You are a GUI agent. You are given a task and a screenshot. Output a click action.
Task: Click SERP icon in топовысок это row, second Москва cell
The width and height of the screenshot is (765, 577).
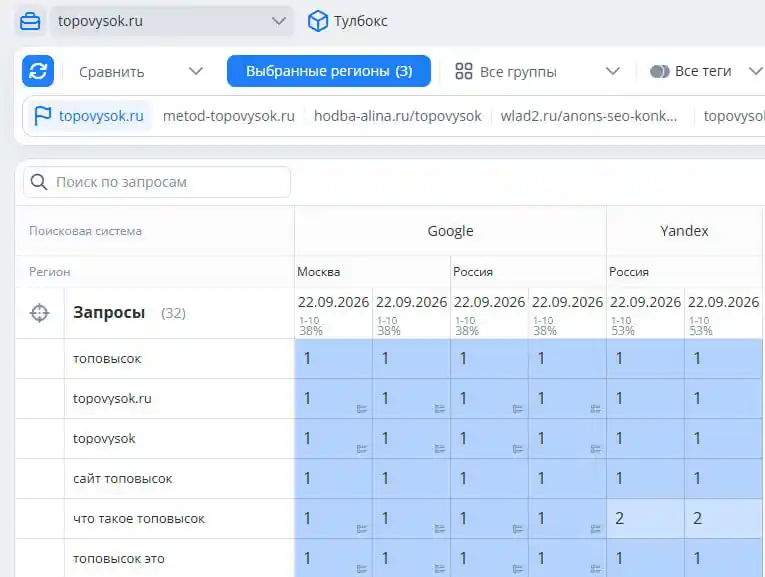[440, 569]
